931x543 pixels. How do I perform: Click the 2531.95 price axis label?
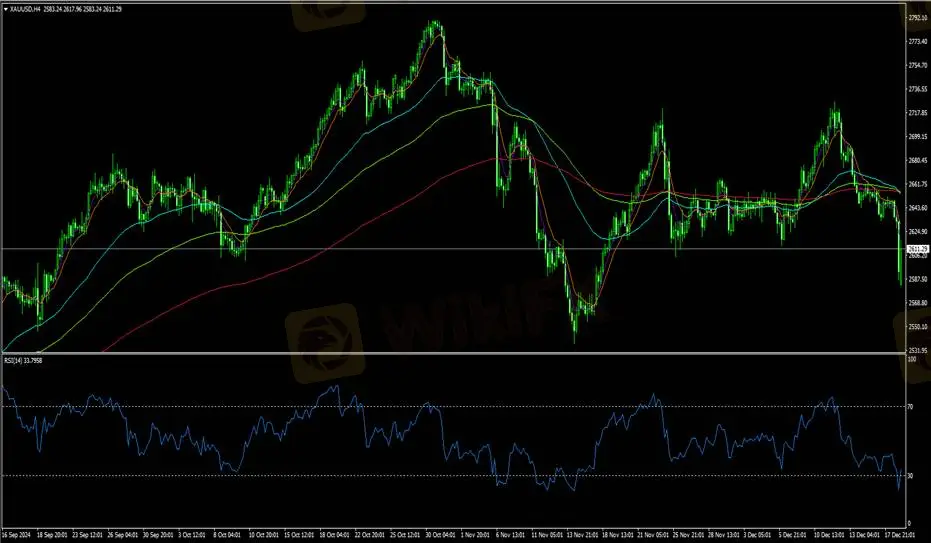click(918, 350)
